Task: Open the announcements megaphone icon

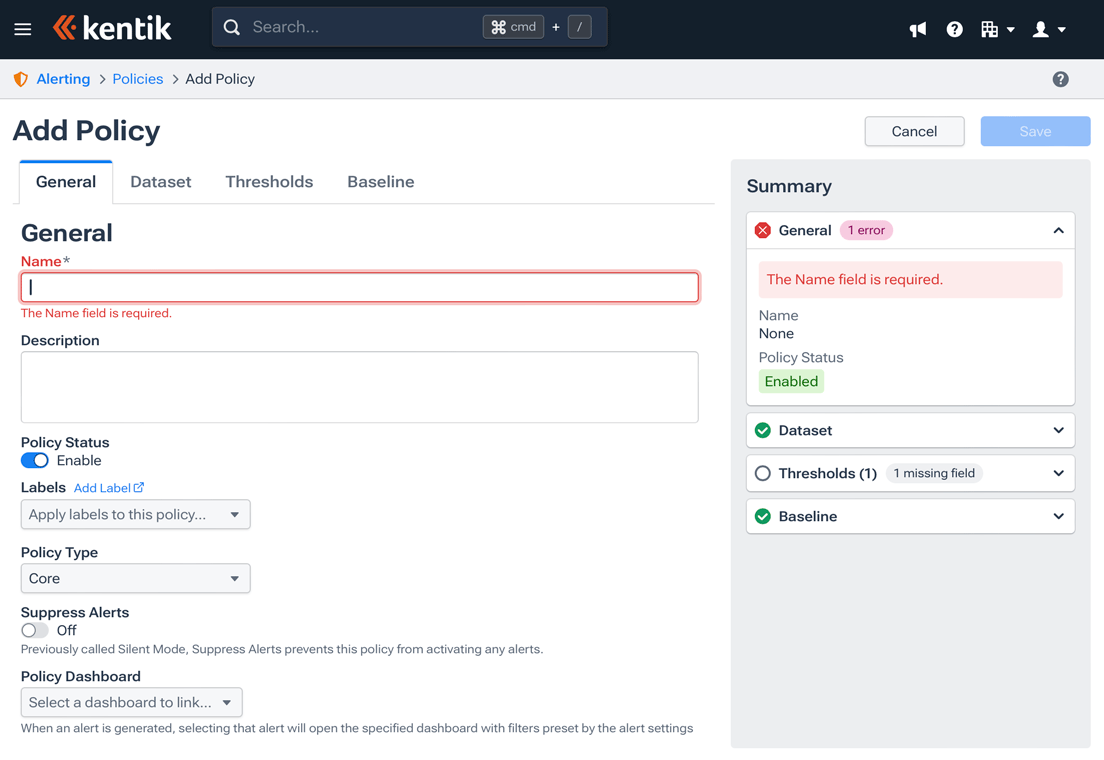Action: [917, 29]
